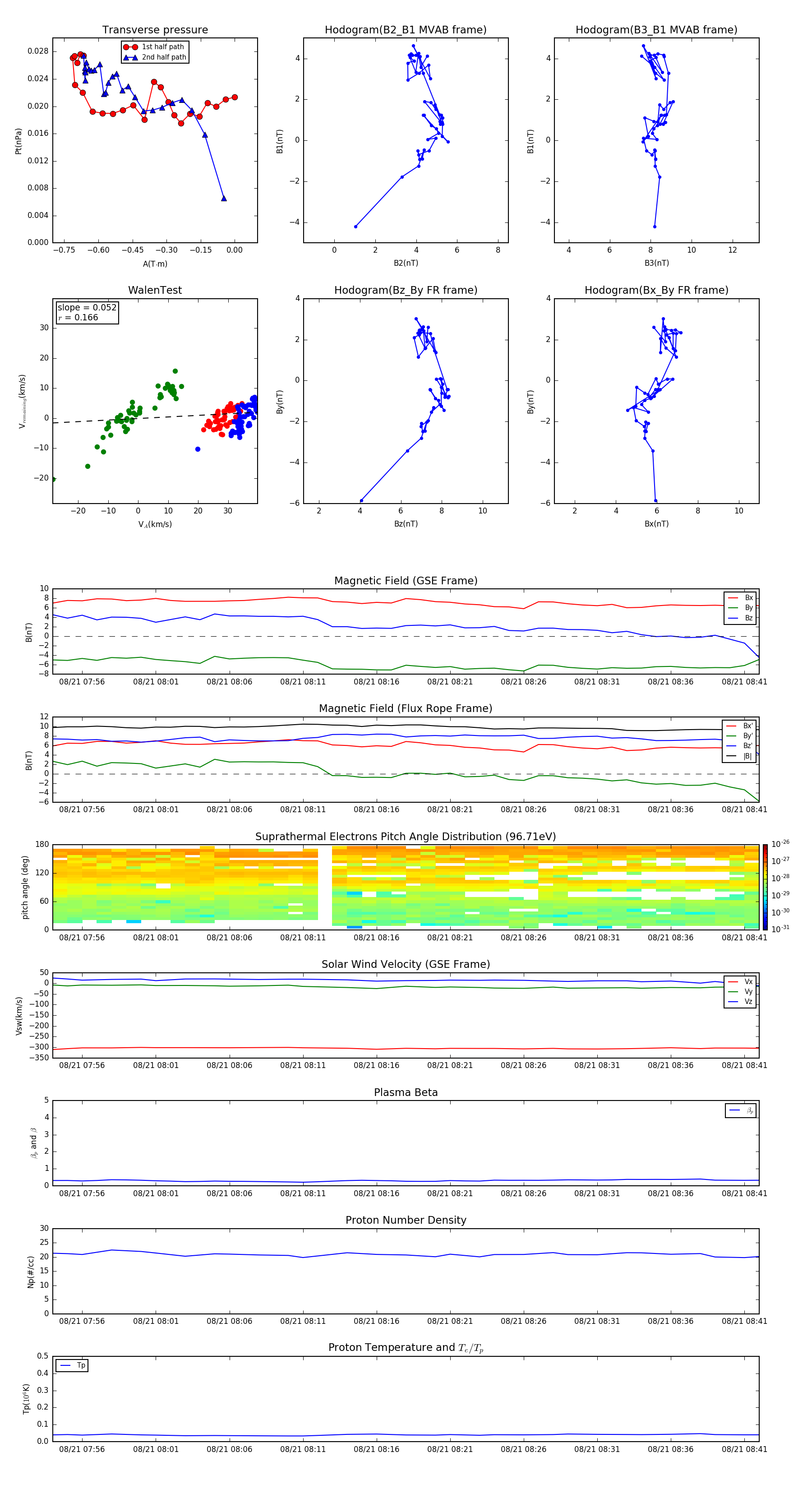Viewport: 812px width, 1489px height.
Task: Click "Bx'" legend entry in Flux Rope panel
Action: (x=740, y=726)
